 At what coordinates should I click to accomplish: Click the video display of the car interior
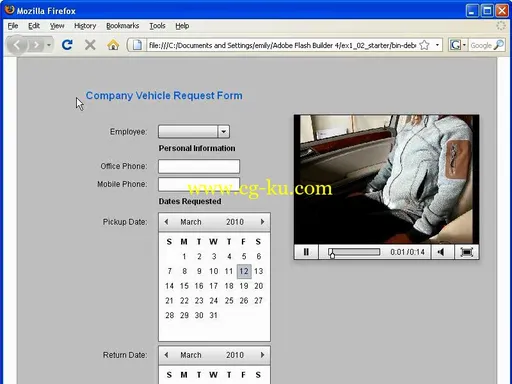point(386,179)
